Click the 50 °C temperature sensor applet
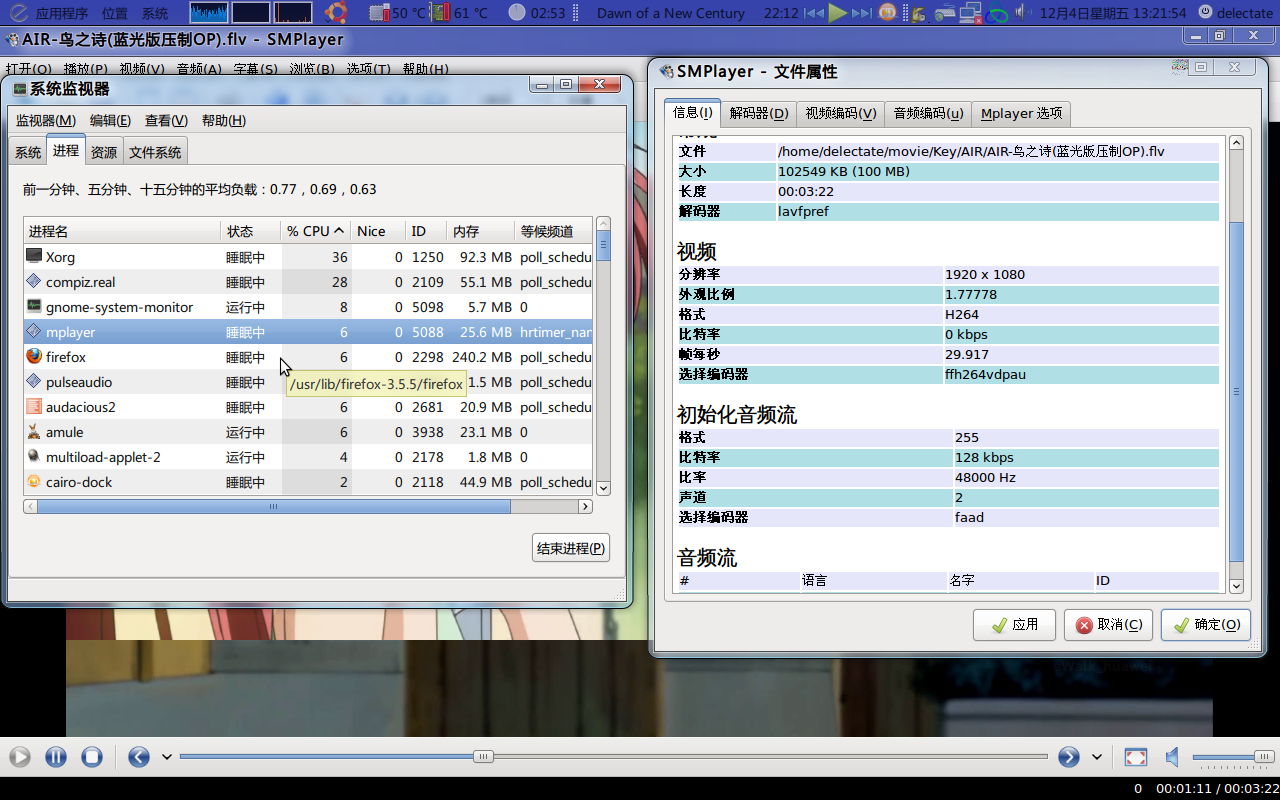 [x=400, y=13]
